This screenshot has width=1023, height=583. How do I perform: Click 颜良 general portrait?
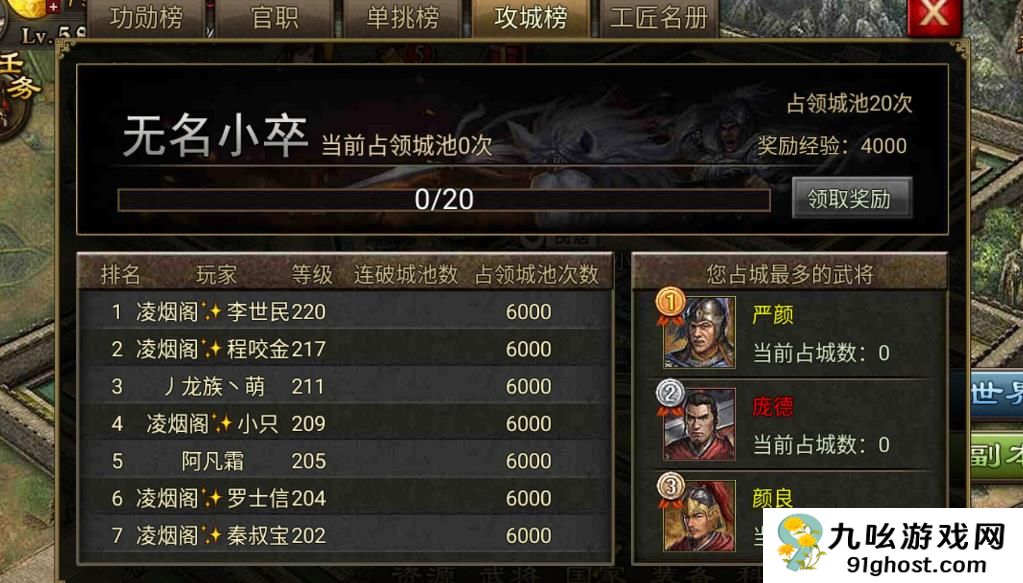[x=701, y=516]
